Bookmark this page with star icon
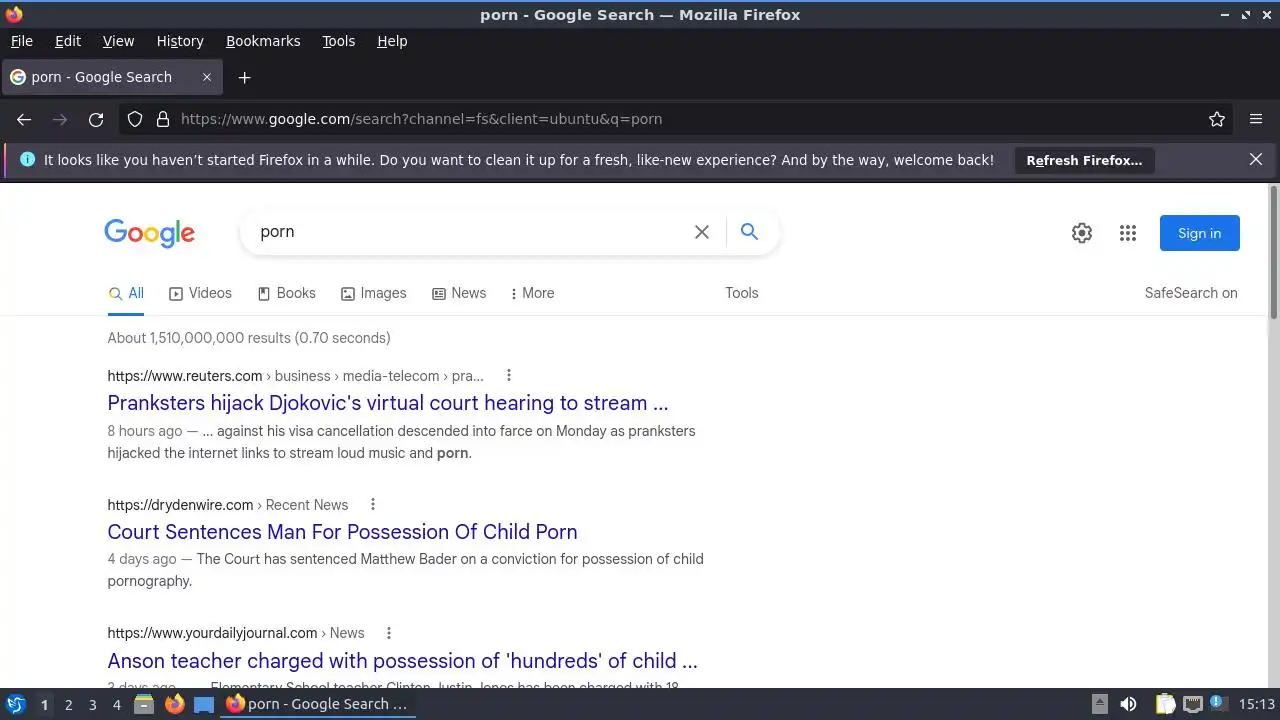 pyautogui.click(x=1217, y=119)
